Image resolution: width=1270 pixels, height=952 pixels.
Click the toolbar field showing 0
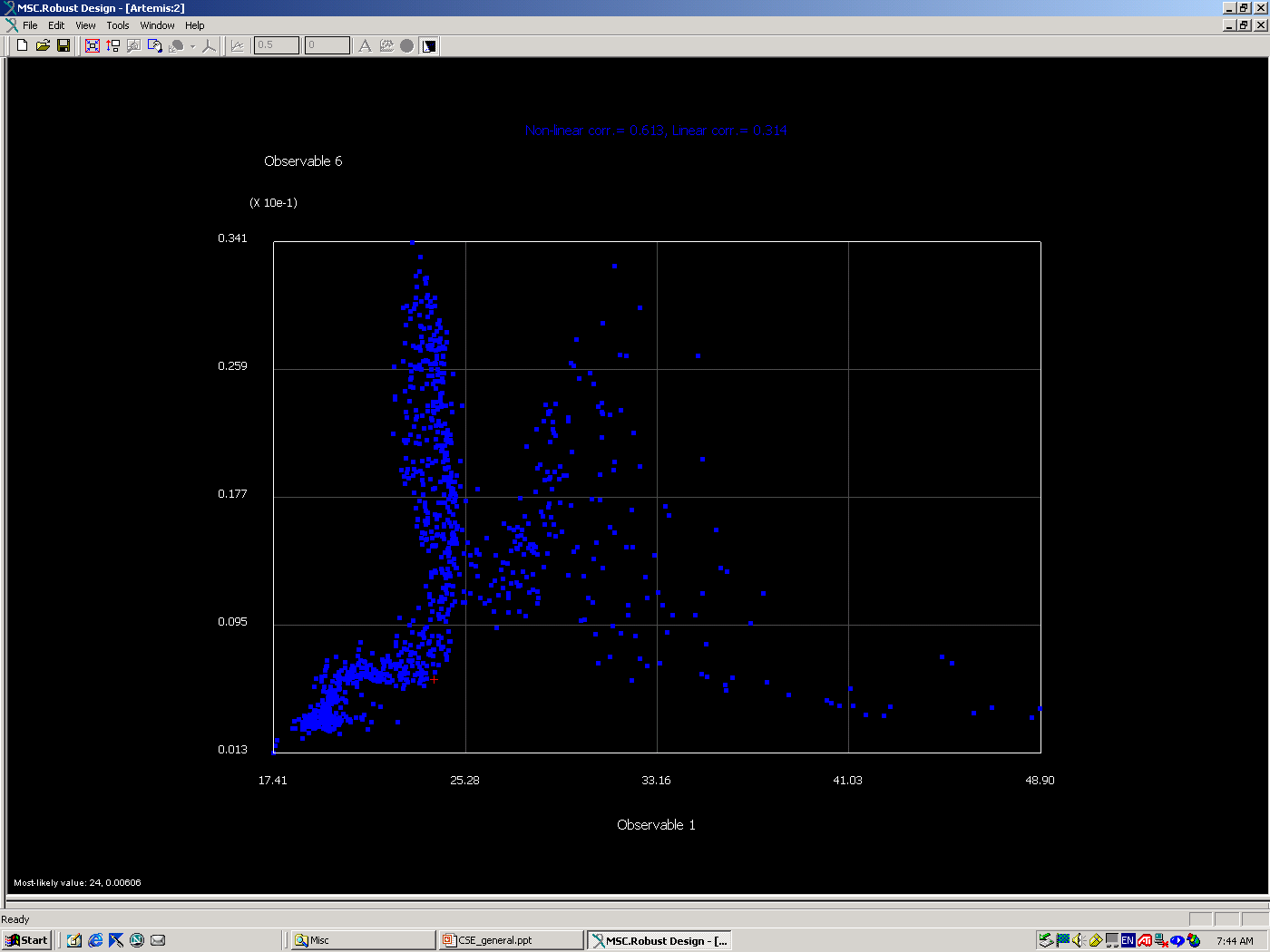[327, 45]
